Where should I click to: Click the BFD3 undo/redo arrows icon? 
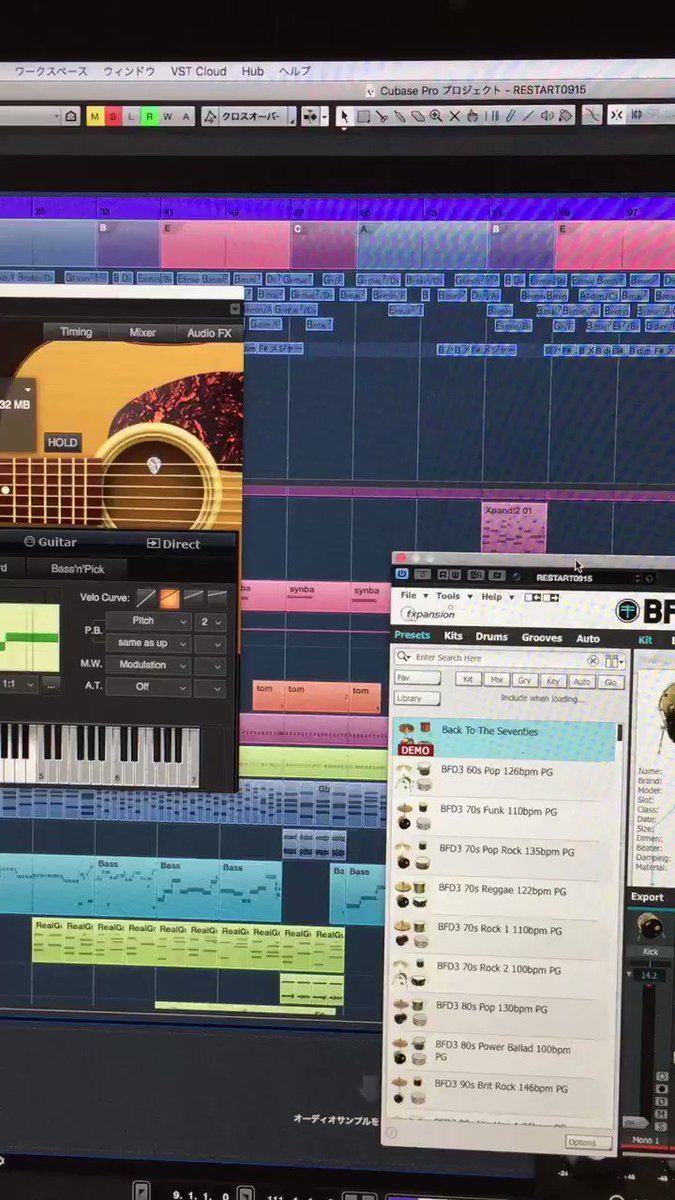point(542,597)
